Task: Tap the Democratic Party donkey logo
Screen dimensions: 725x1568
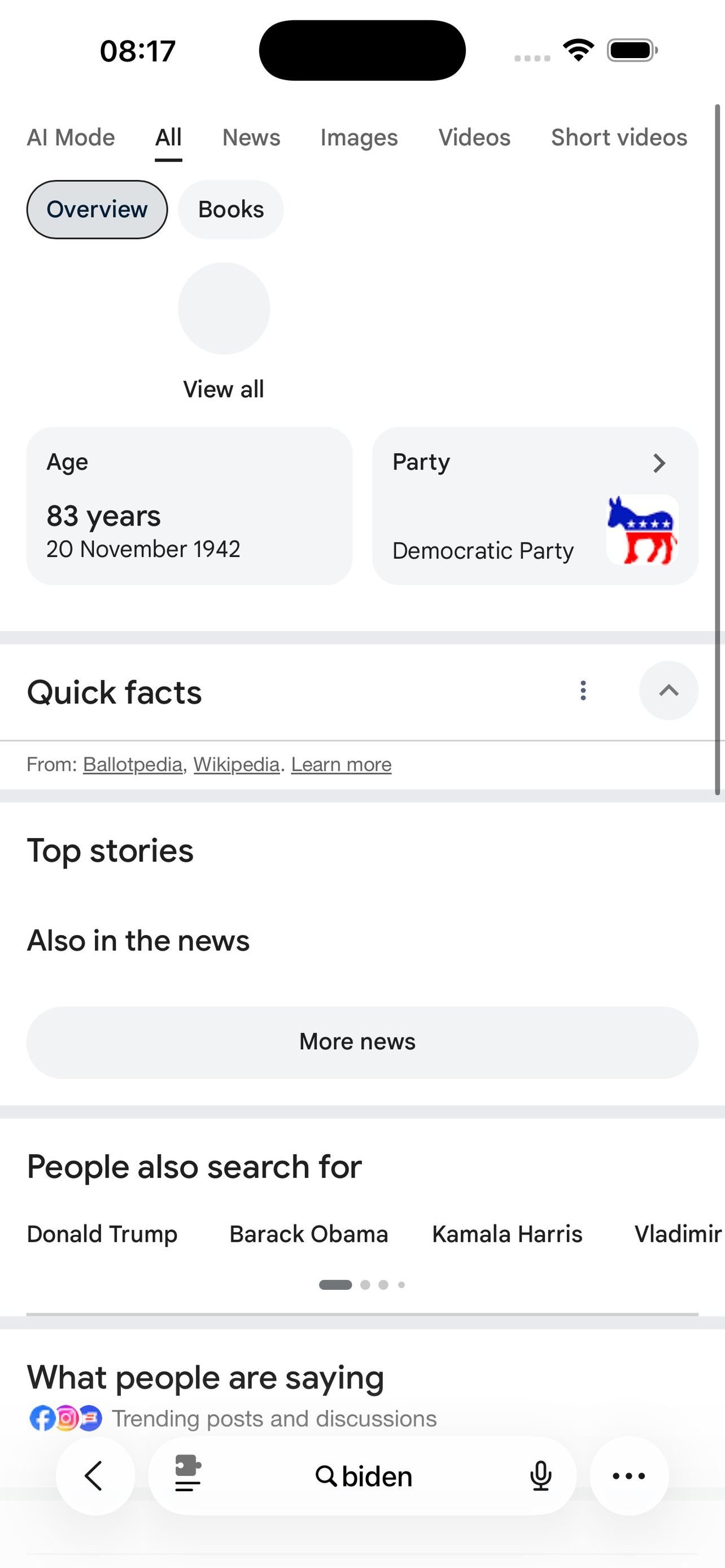Action: (642, 529)
